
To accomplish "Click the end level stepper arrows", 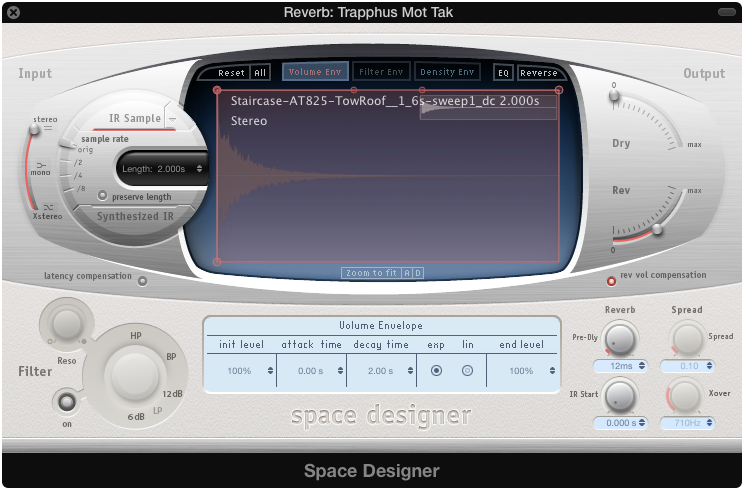I will 552,370.
